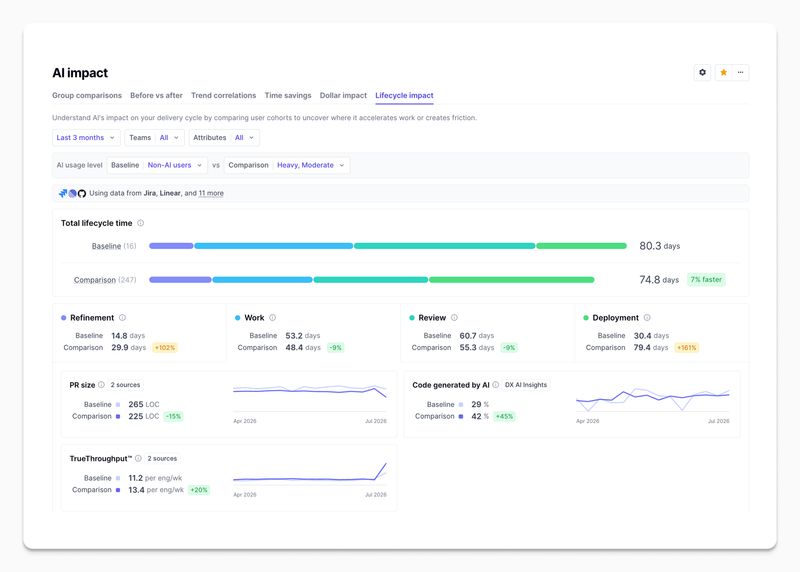Open Baseline Non-AI users dropdown
The image size is (800, 572).
pyautogui.click(x=157, y=165)
